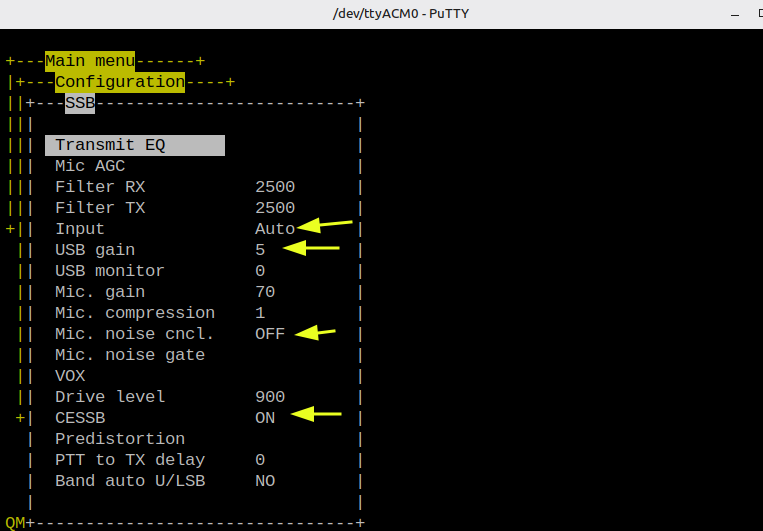This screenshot has width=763, height=531.
Task: Change the Input setting Auto
Action: coord(275,229)
